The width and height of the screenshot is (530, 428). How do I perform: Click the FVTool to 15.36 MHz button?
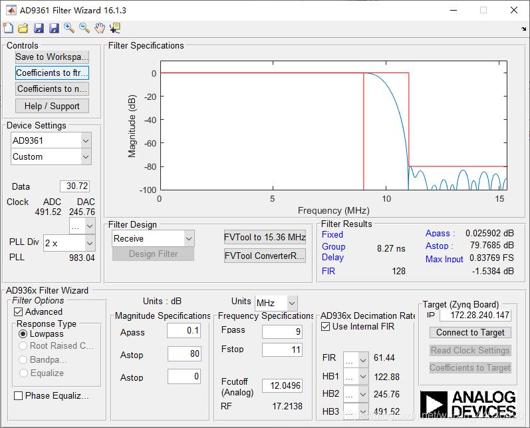click(265, 237)
